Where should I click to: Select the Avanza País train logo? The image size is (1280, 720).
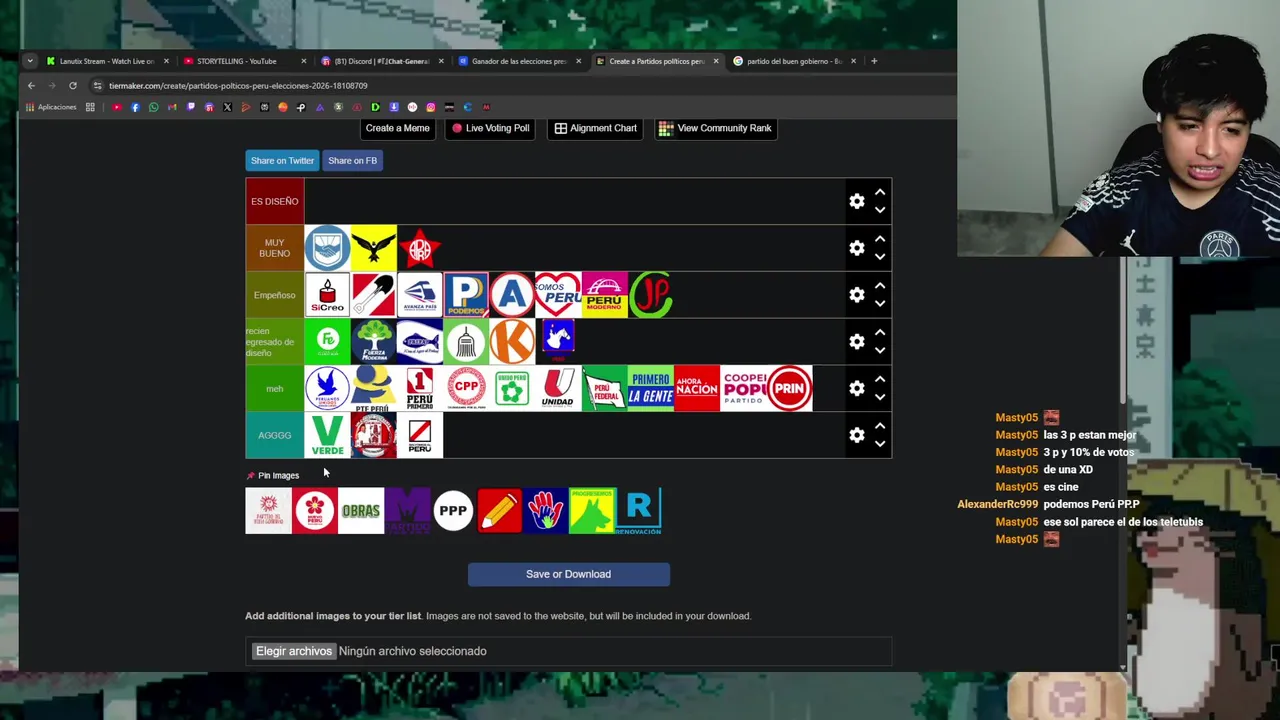[420, 295]
